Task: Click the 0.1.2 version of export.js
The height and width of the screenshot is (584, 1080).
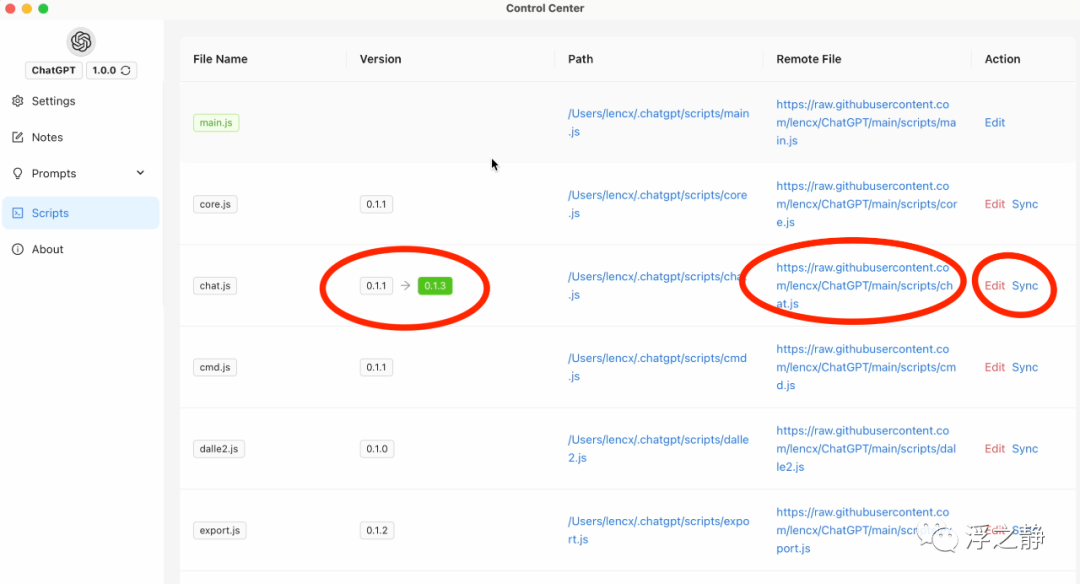Action: click(x=377, y=530)
